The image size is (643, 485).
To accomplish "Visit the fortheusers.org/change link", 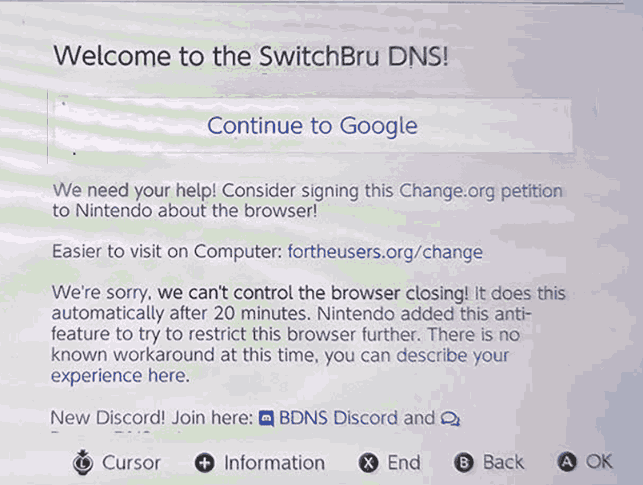I will pyautogui.click(x=385, y=252).
